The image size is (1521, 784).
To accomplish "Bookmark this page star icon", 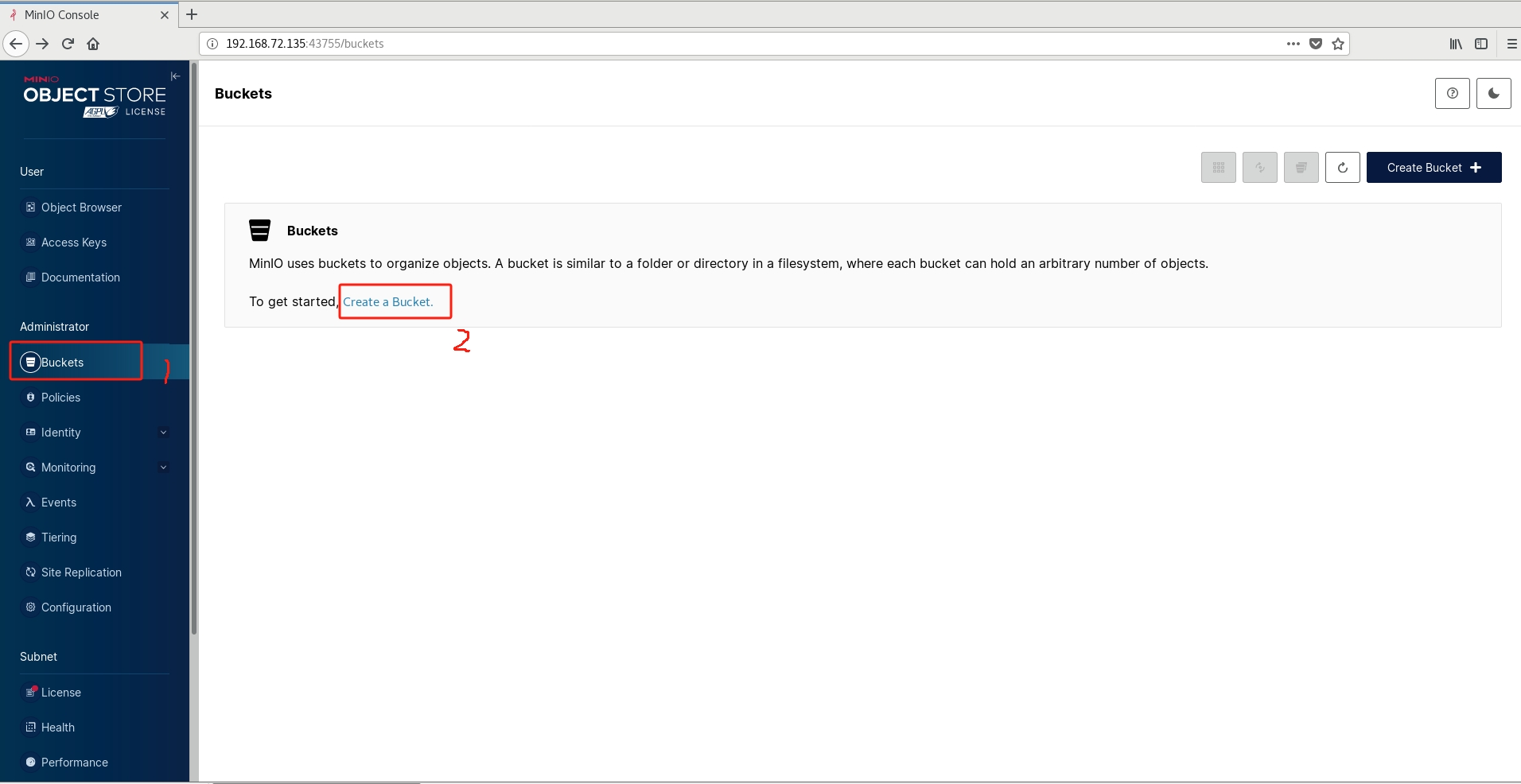I will click(1338, 44).
